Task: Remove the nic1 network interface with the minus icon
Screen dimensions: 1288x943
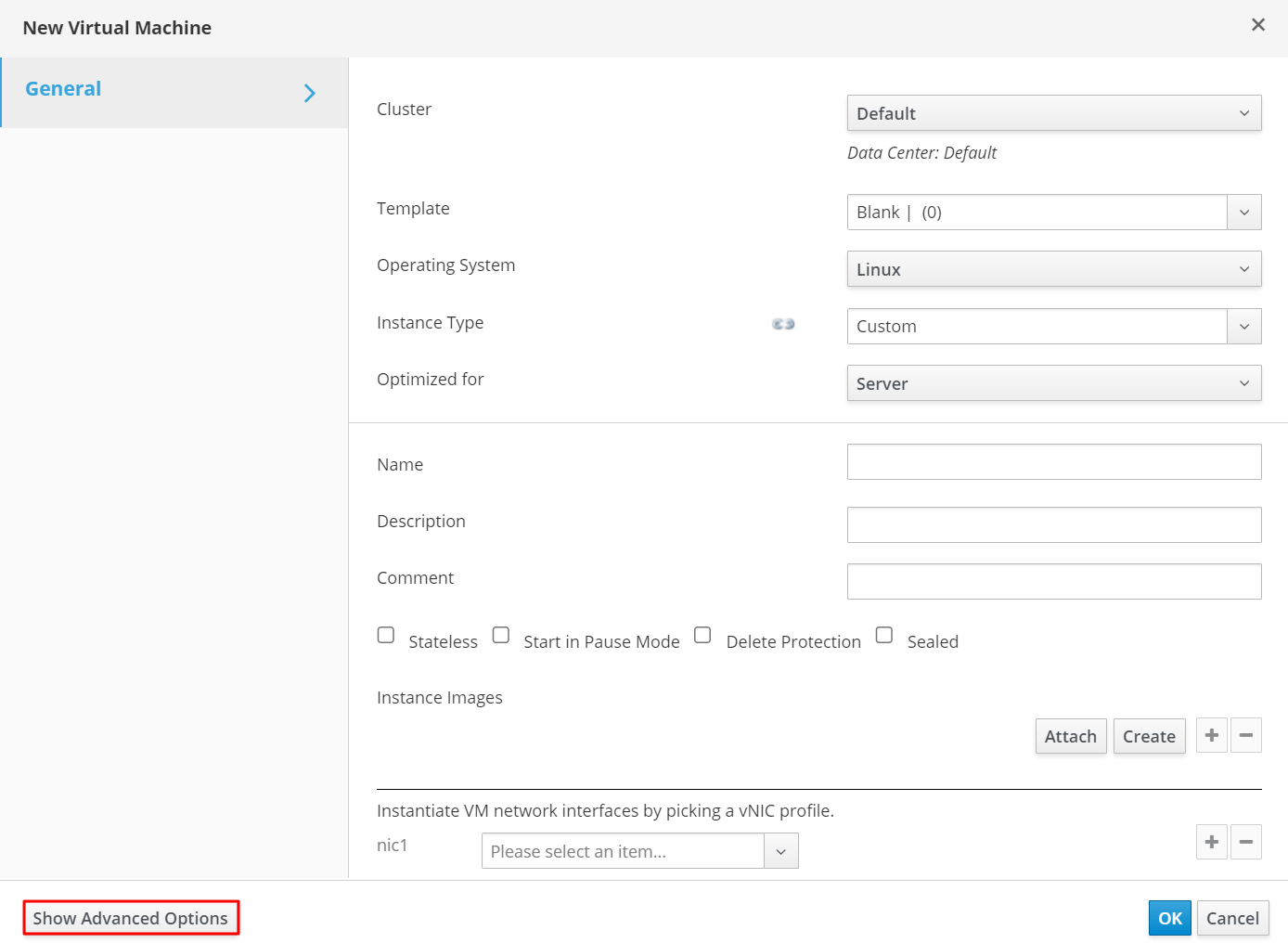Action: pos(1245,842)
